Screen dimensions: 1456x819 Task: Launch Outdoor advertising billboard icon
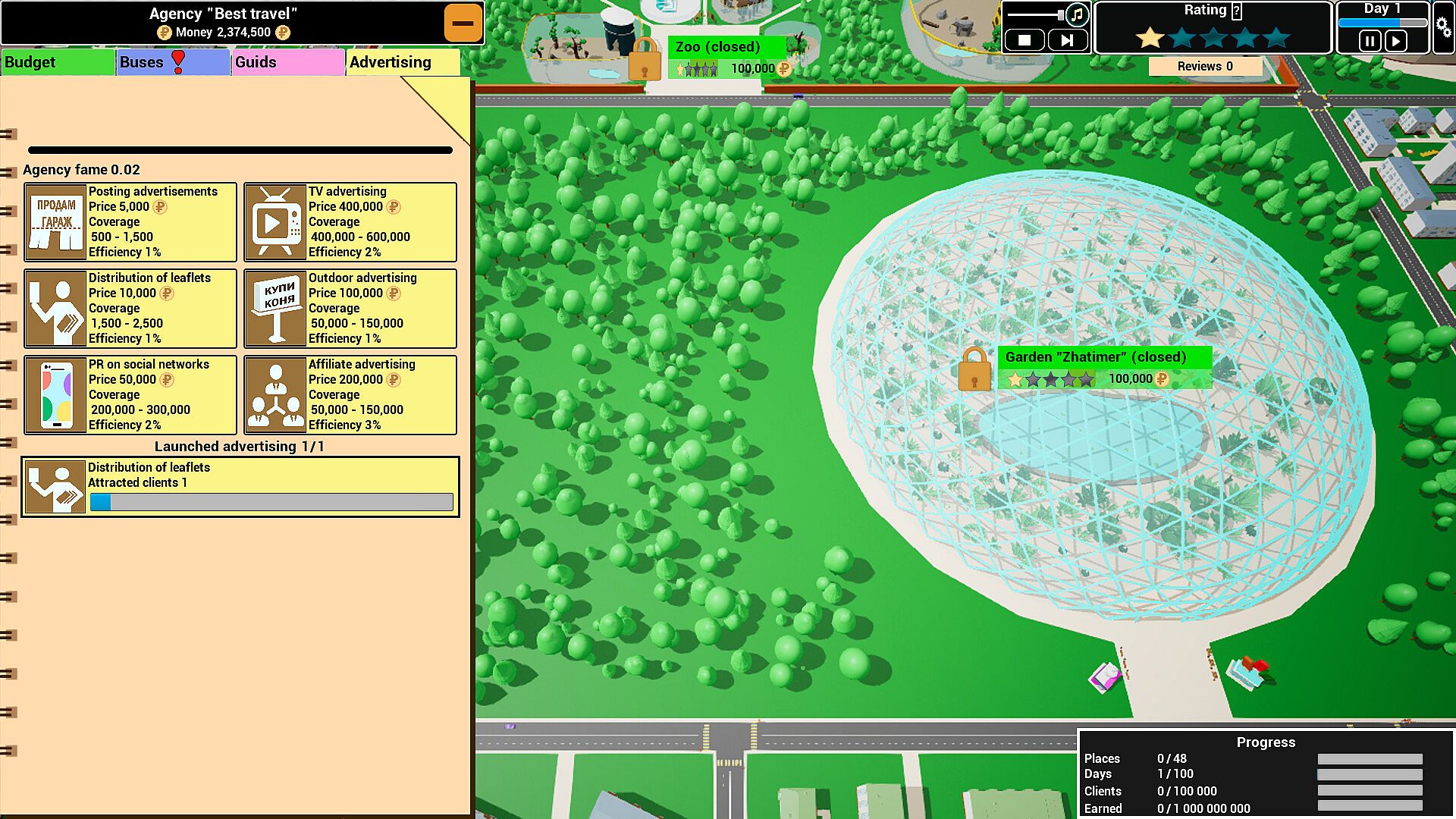pos(275,309)
